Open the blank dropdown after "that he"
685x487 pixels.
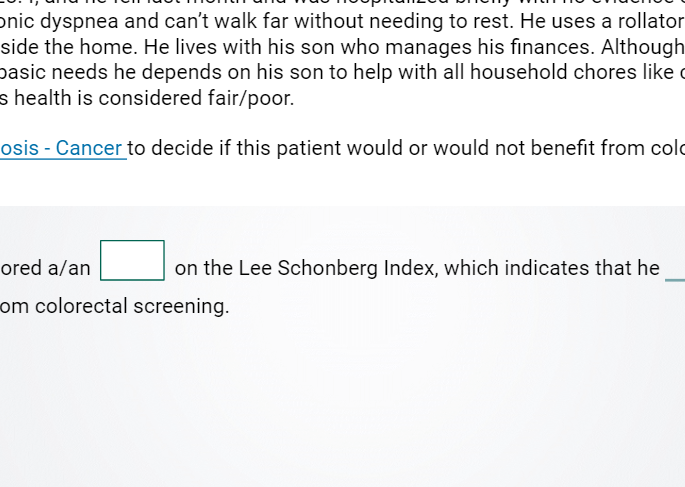coord(675,269)
